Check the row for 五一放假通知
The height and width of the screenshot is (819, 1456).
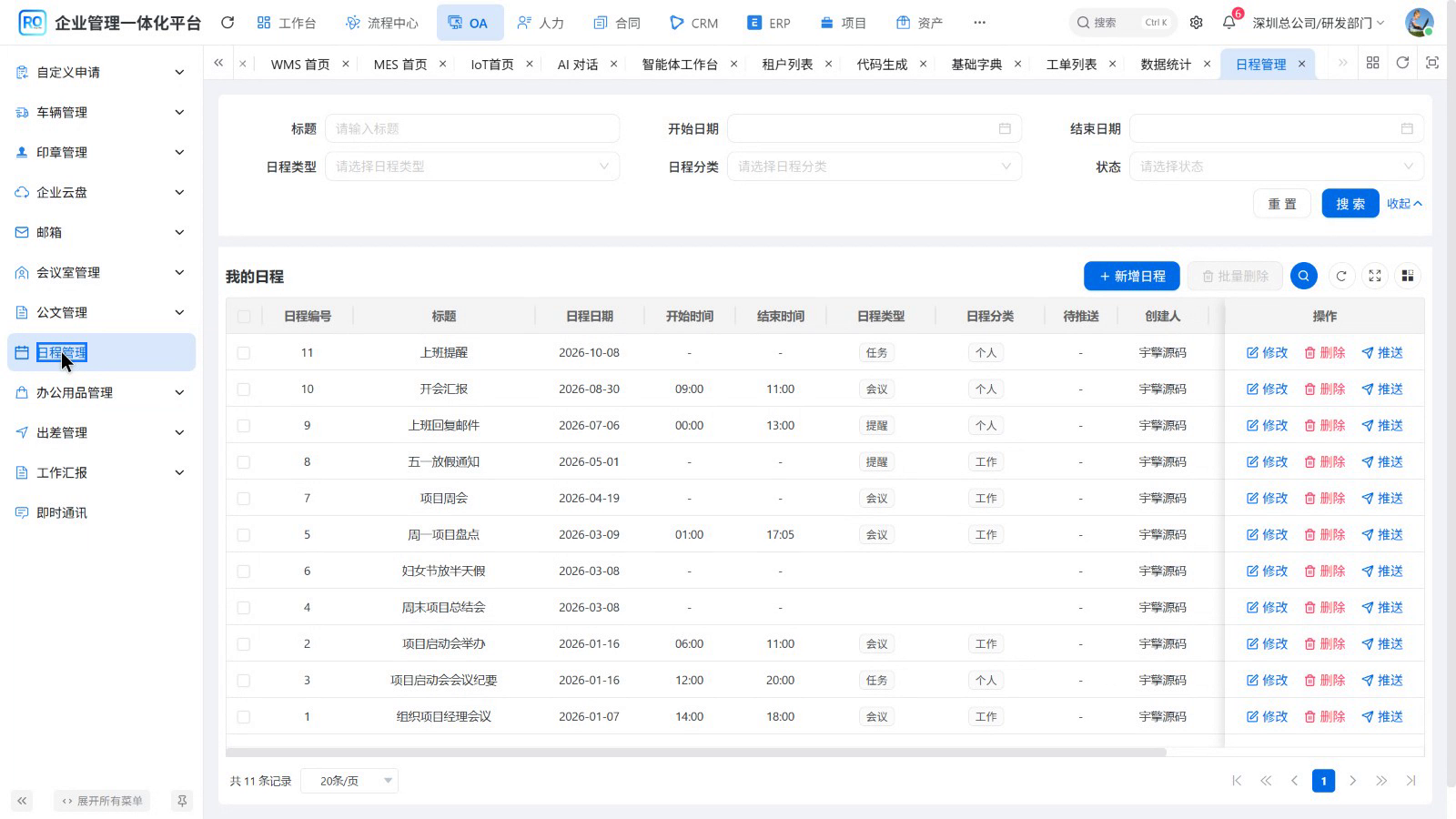coord(244,462)
